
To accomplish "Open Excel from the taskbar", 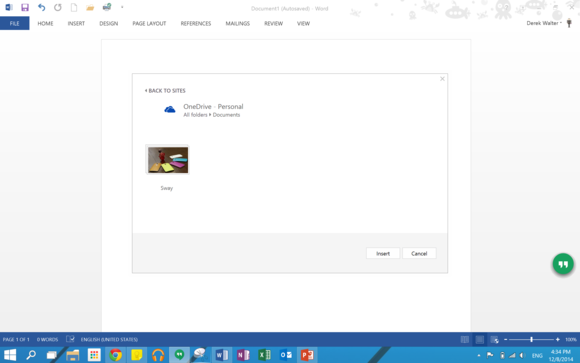I will pyautogui.click(x=264, y=355).
